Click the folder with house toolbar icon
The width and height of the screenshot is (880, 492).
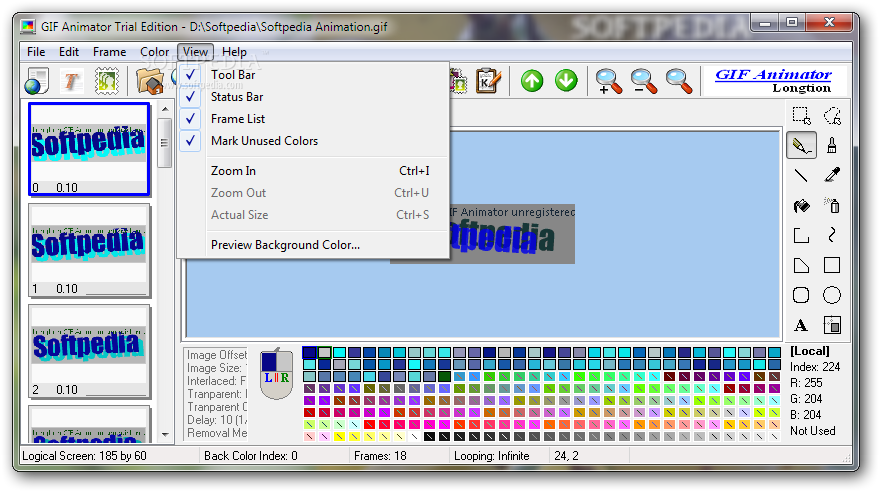pos(150,82)
